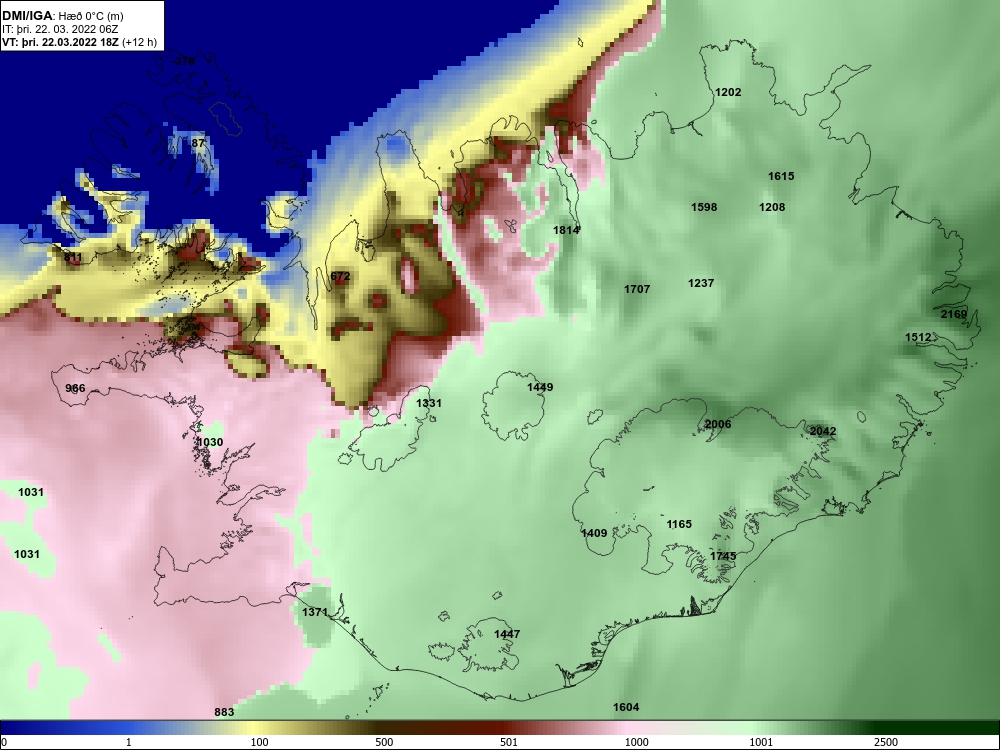Click the legend label 500
The image size is (1000, 750).
[384, 742]
